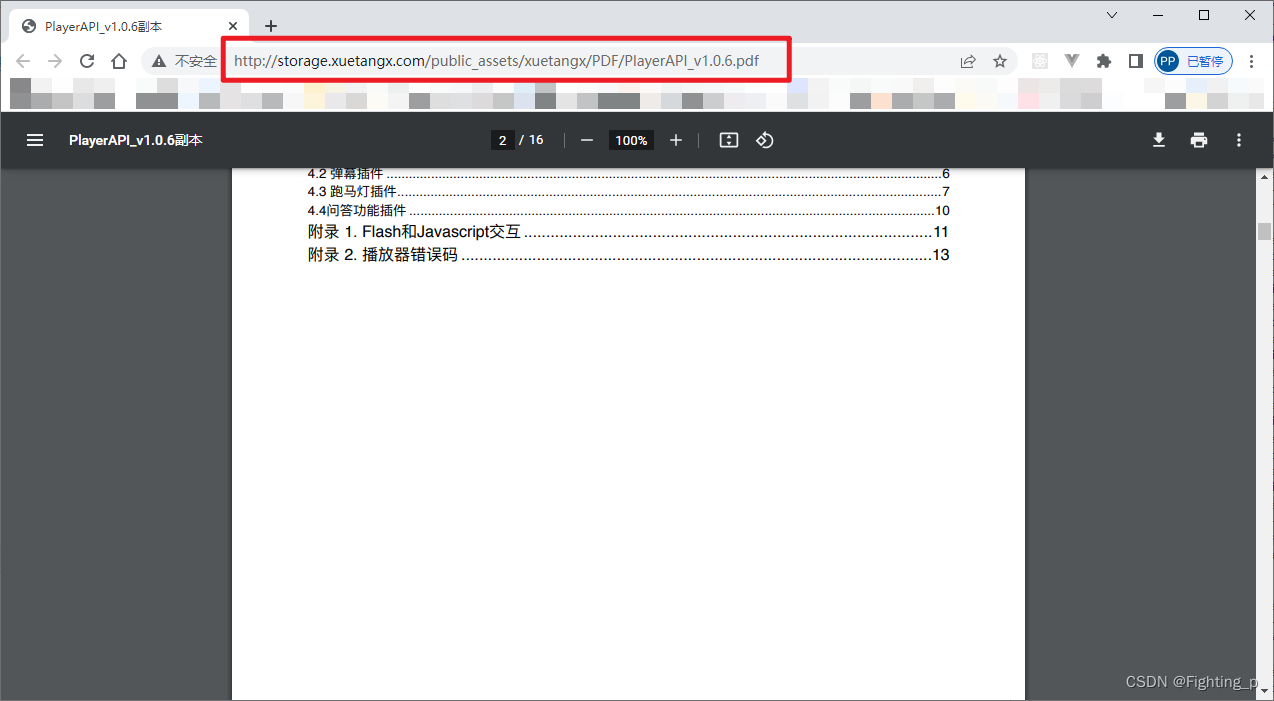Rotate the PDF counterclockwise
The height and width of the screenshot is (701, 1274).
[764, 140]
